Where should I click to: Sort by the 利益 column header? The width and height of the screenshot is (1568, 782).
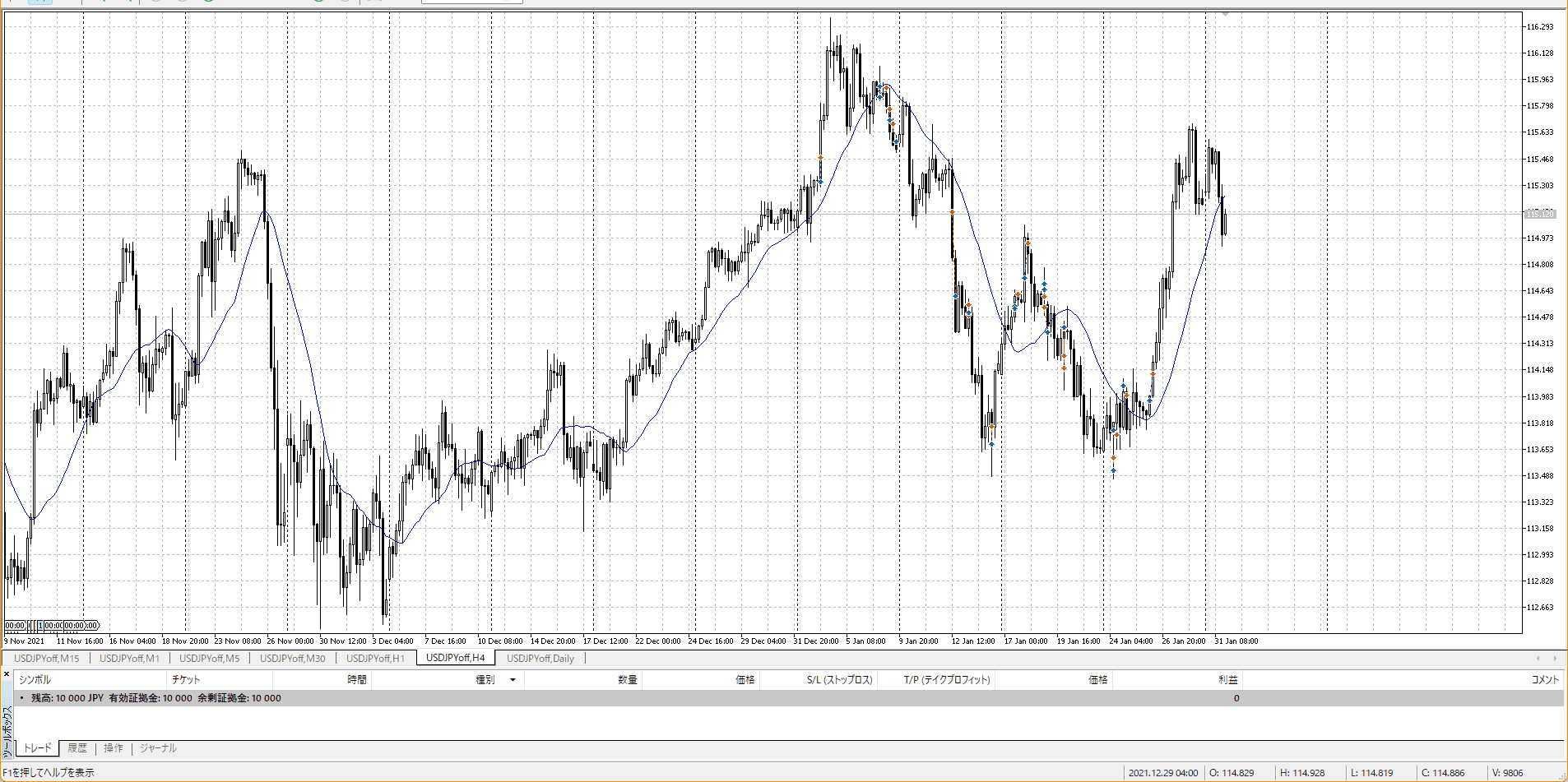point(1227,680)
